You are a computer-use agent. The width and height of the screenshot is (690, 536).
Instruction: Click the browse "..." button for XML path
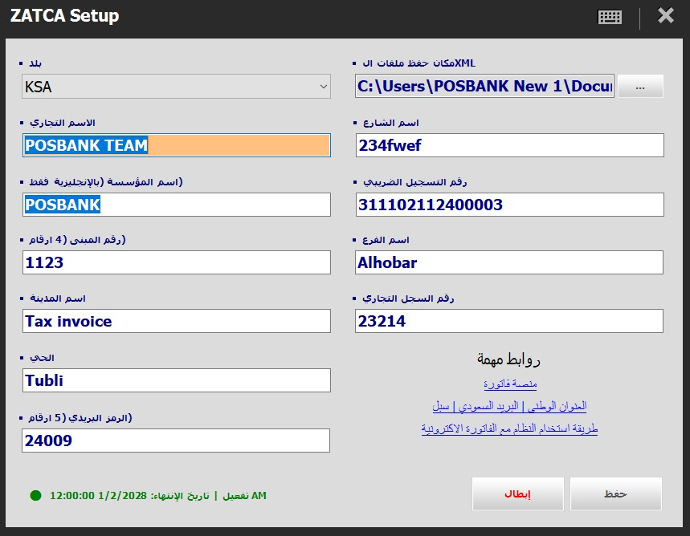coord(640,86)
